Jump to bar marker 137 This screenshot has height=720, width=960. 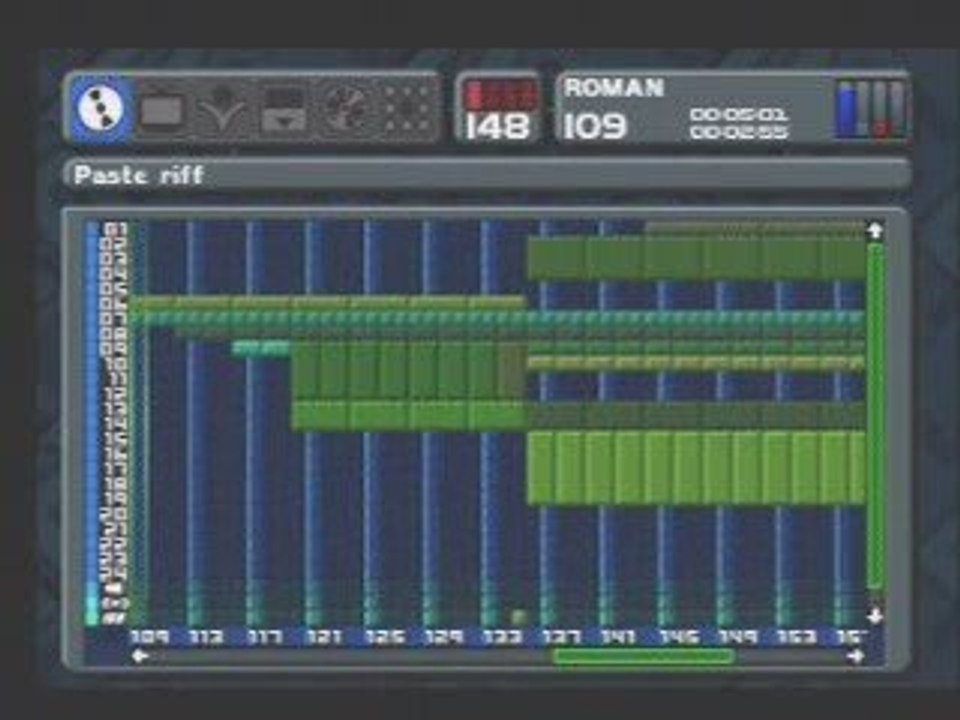[560, 637]
